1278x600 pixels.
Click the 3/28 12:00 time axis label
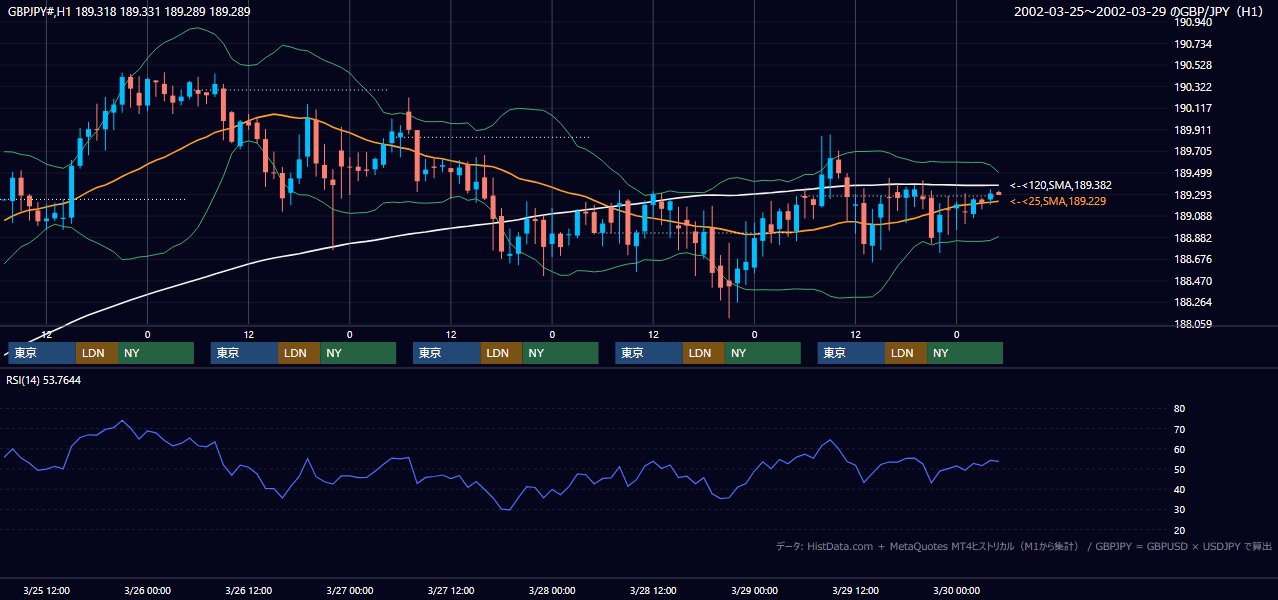point(653,590)
